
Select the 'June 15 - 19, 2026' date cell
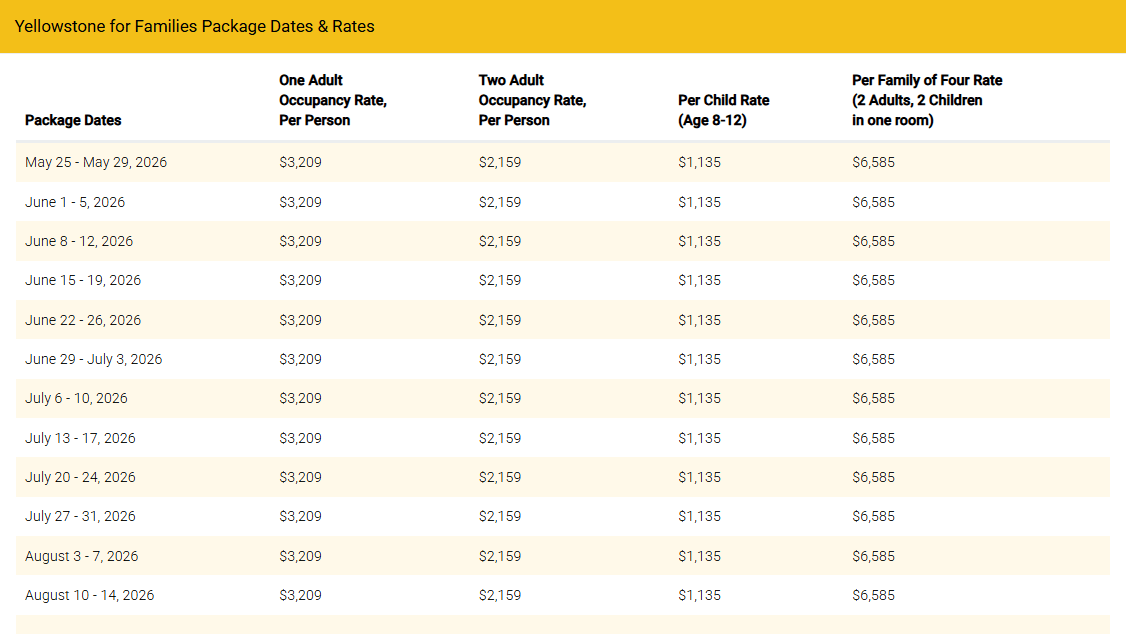click(83, 280)
